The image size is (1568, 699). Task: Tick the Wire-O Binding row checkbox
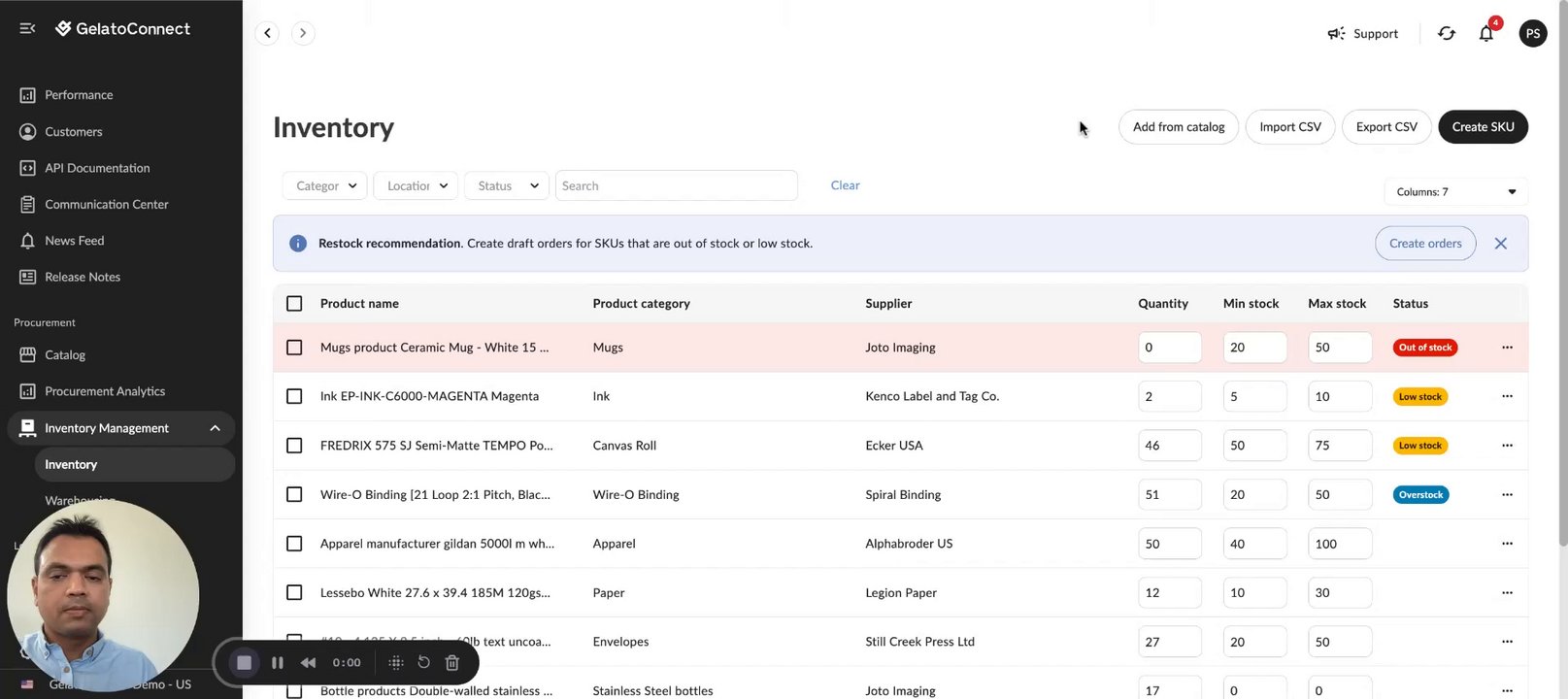point(294,495)
